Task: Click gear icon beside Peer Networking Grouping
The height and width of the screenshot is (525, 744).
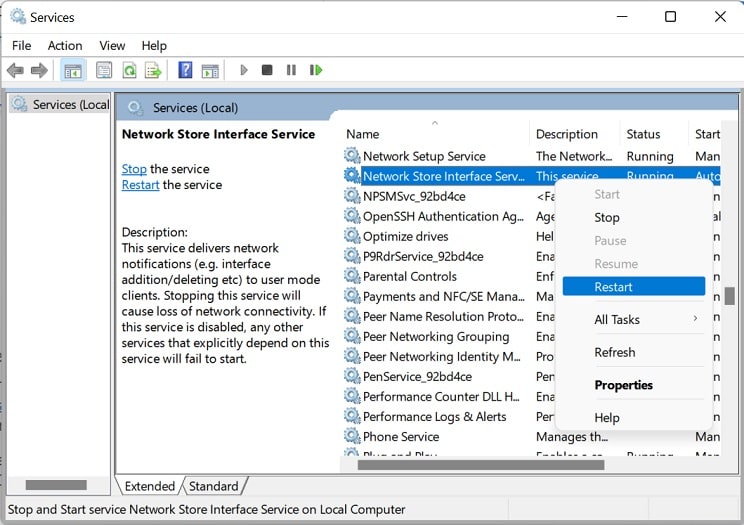Action: tap(352, 336)
